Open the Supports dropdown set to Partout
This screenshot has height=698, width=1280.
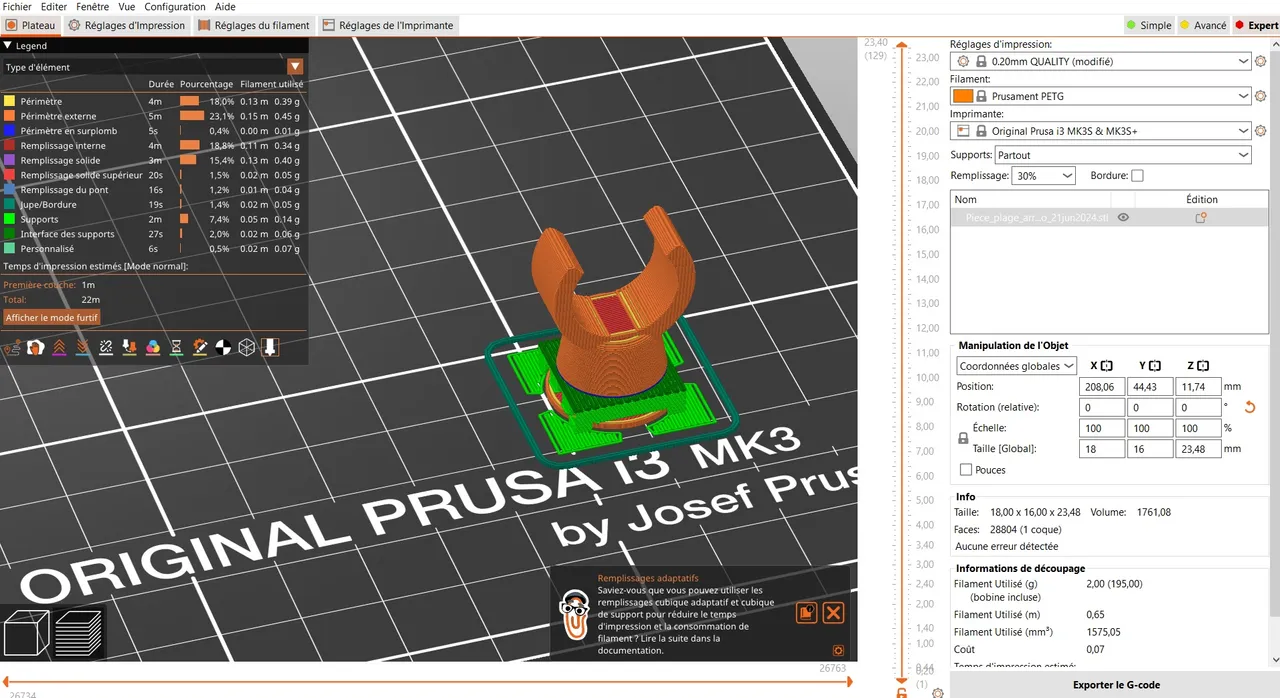coord(1124,155)
